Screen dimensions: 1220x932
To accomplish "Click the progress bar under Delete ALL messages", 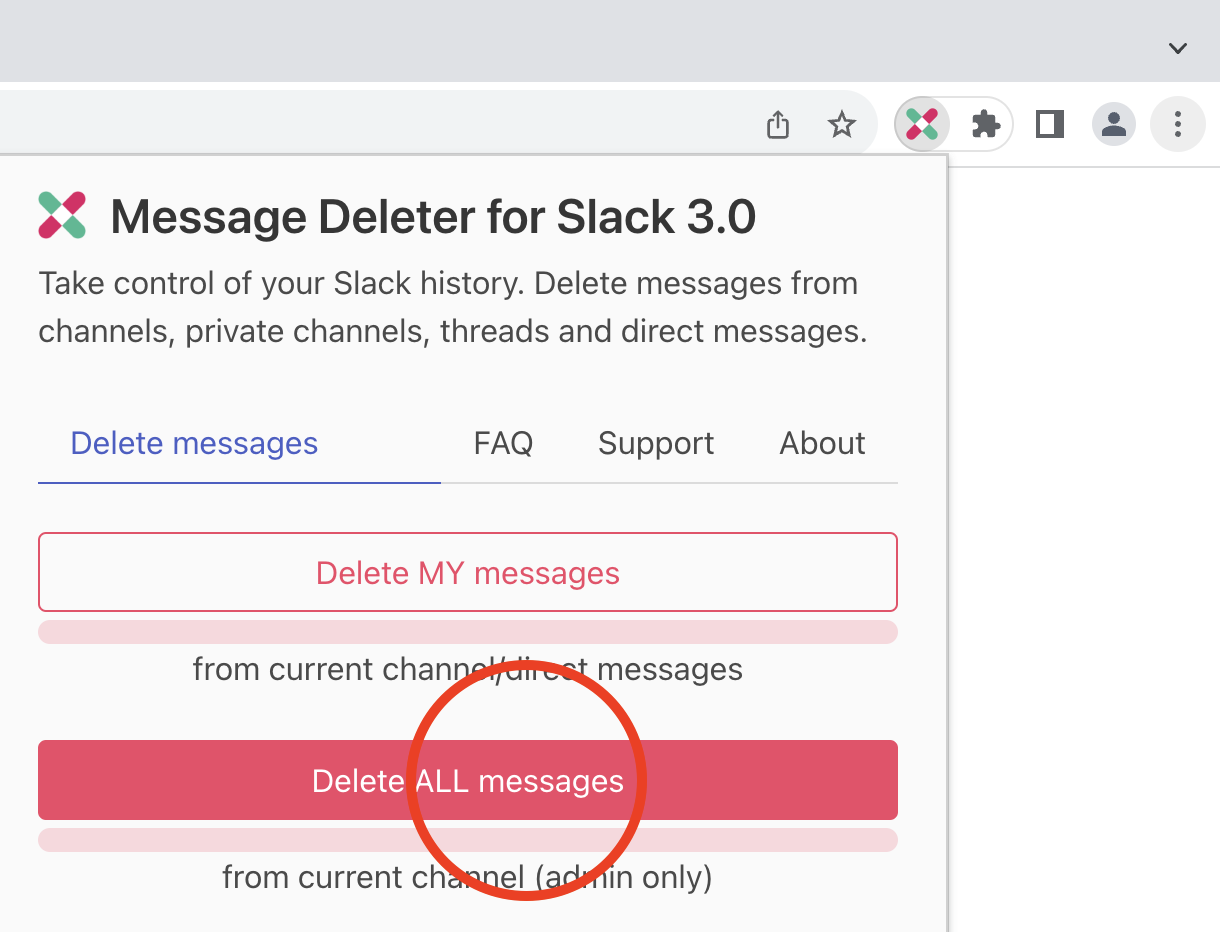I will coord(467,840).
